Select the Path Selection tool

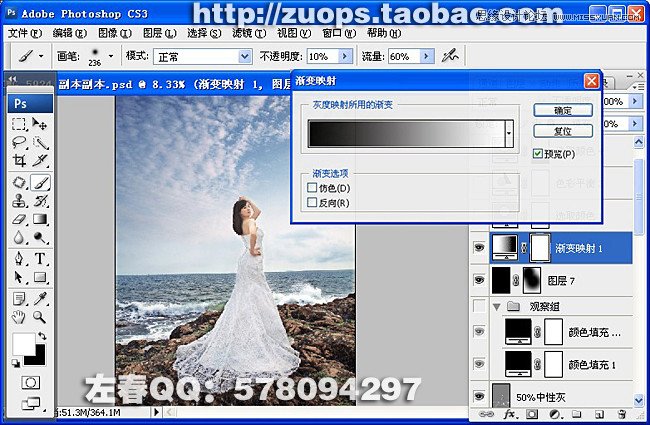click(19, 277)
